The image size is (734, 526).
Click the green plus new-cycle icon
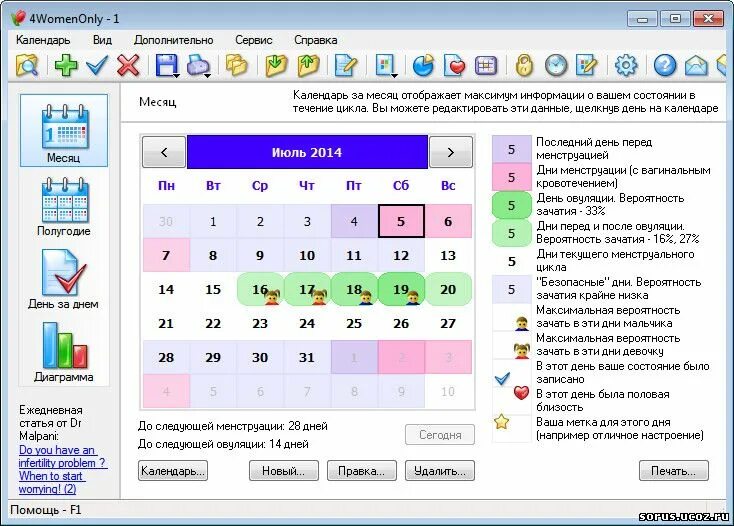[66, 65]
